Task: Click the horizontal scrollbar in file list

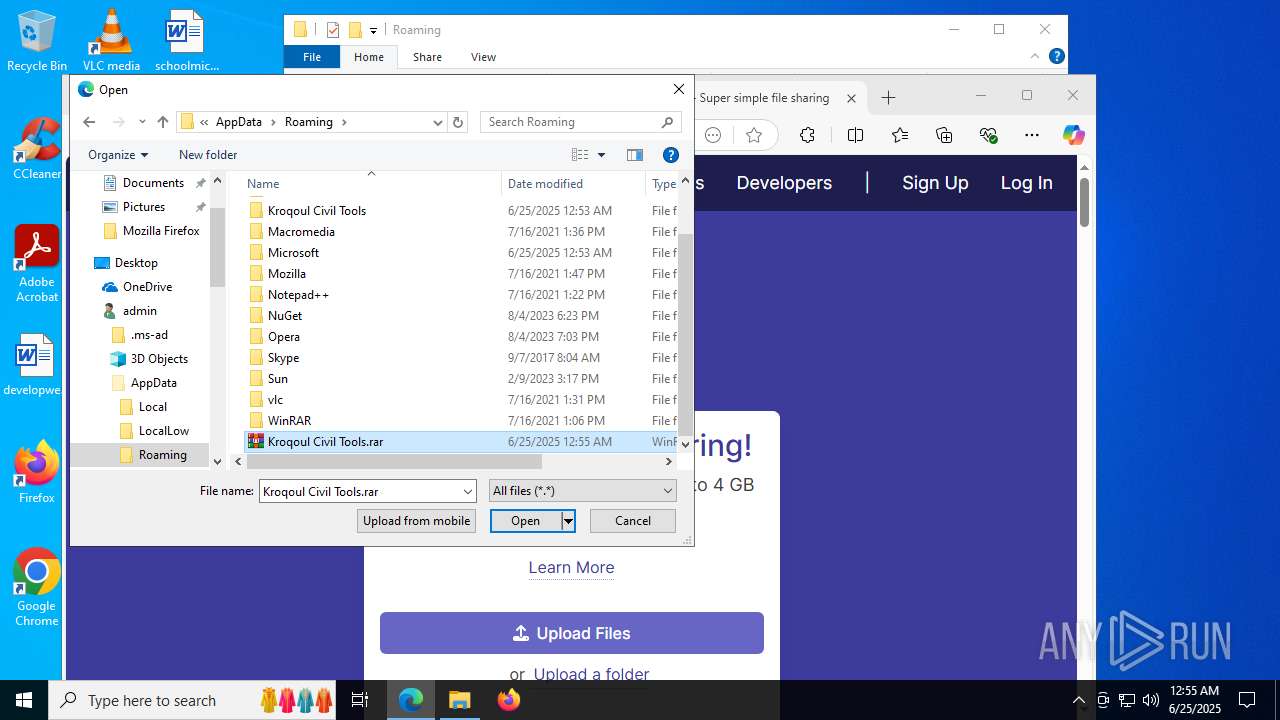Action: [x=394, y=462]
